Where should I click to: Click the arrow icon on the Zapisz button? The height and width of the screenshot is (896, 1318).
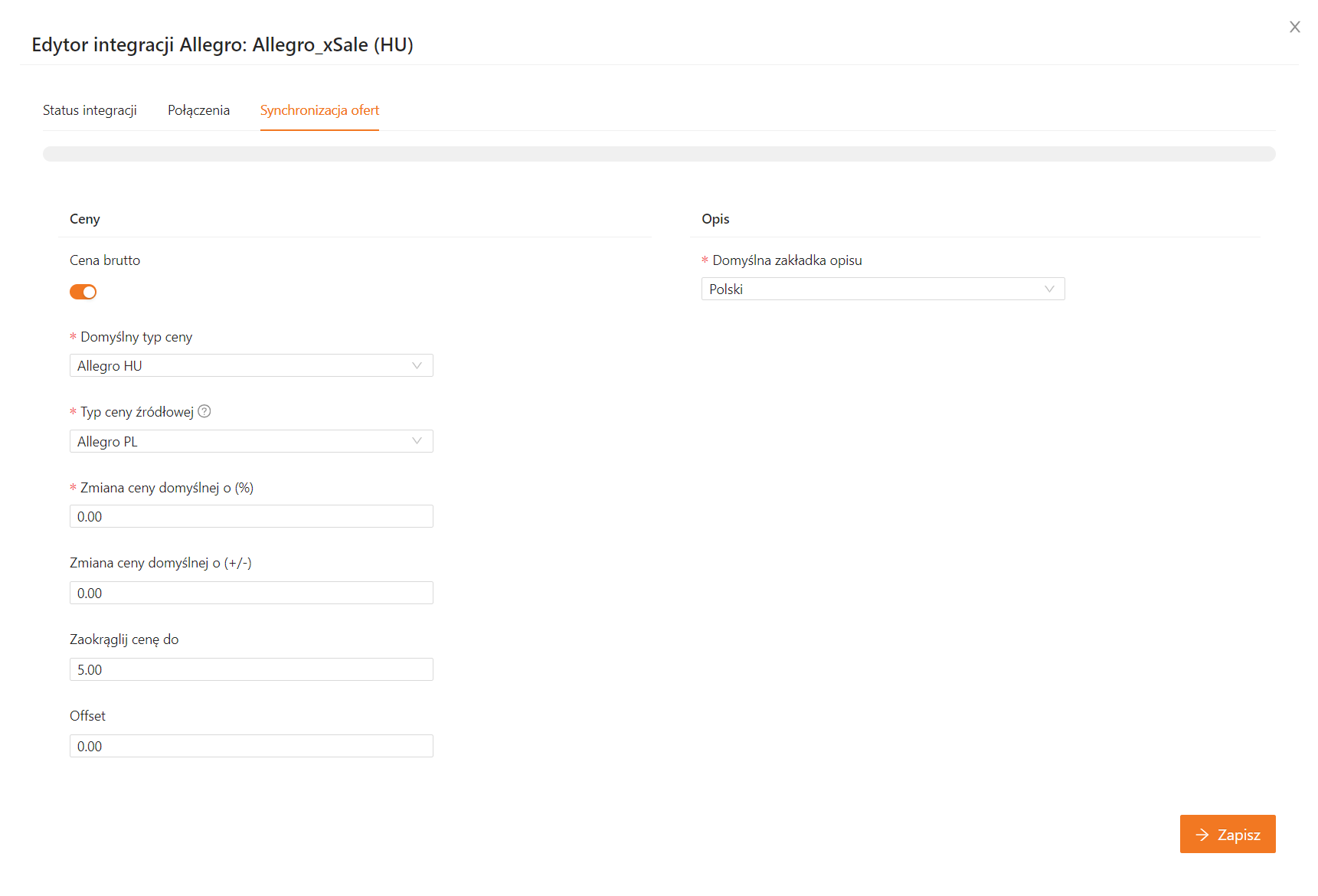click(1202, 835)
